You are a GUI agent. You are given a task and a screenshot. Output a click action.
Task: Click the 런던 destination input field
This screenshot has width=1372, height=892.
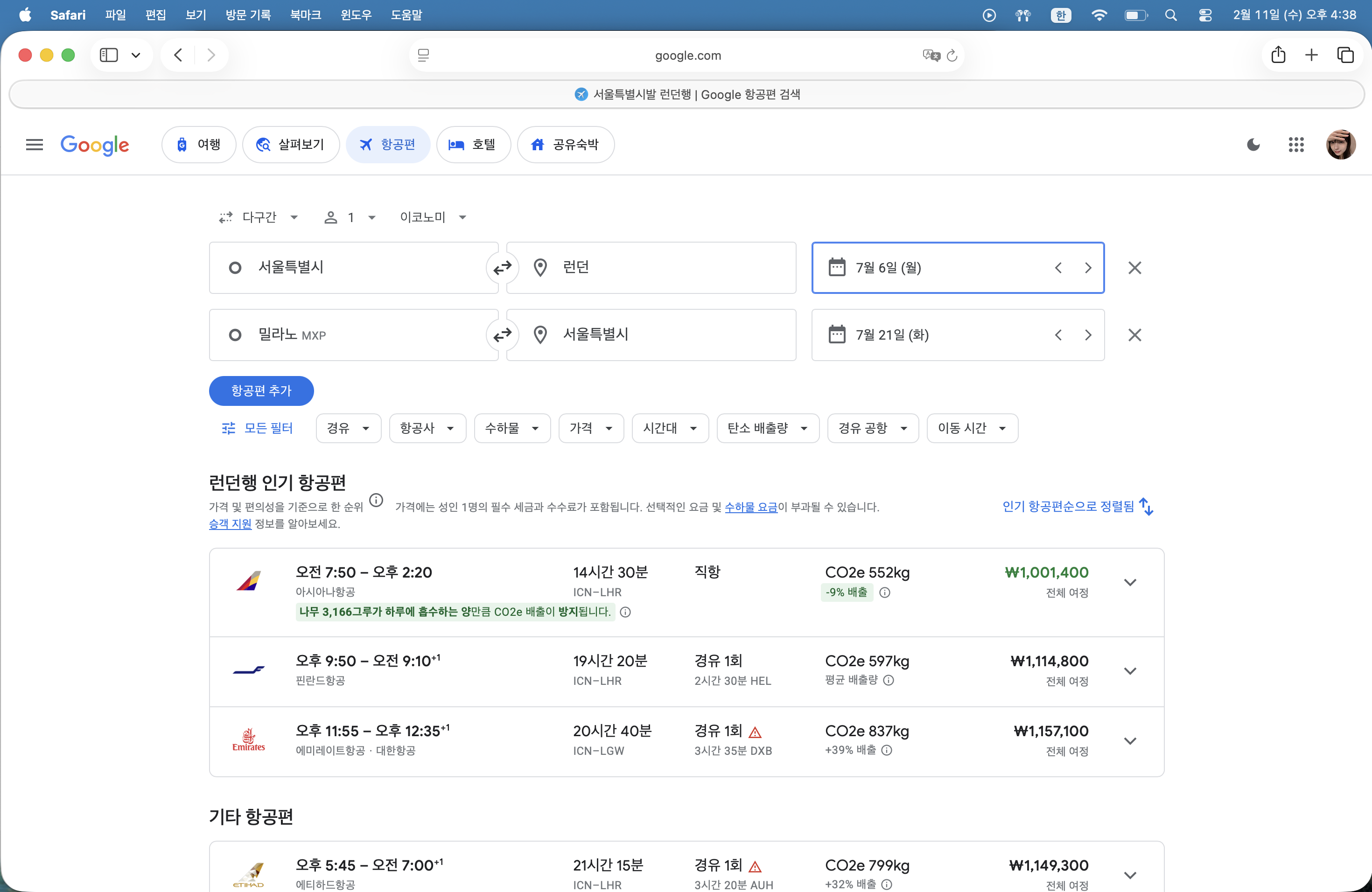(651, 267)
